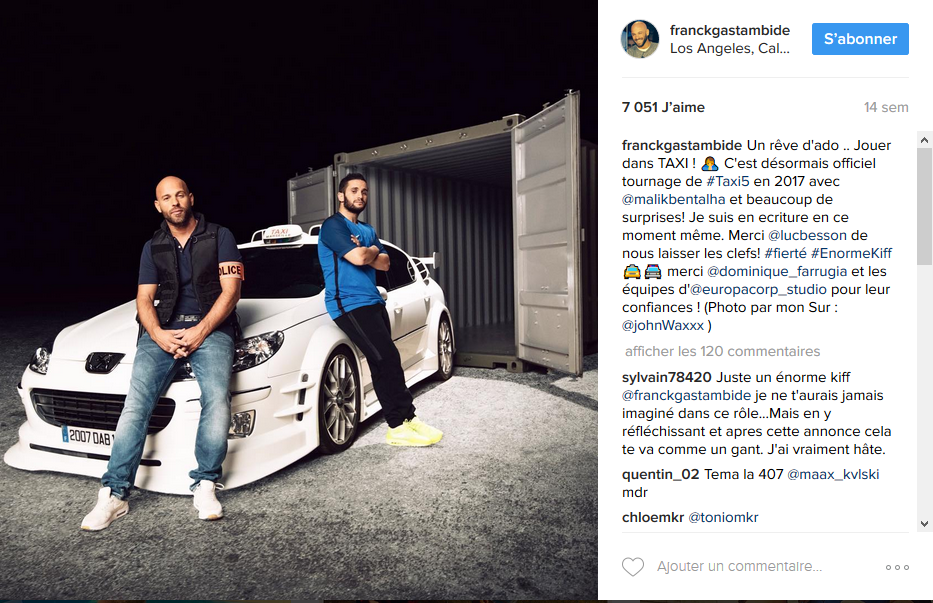Click the scrollbar down arrow in comments
This screenshot has width=933, height=603.
924,524
